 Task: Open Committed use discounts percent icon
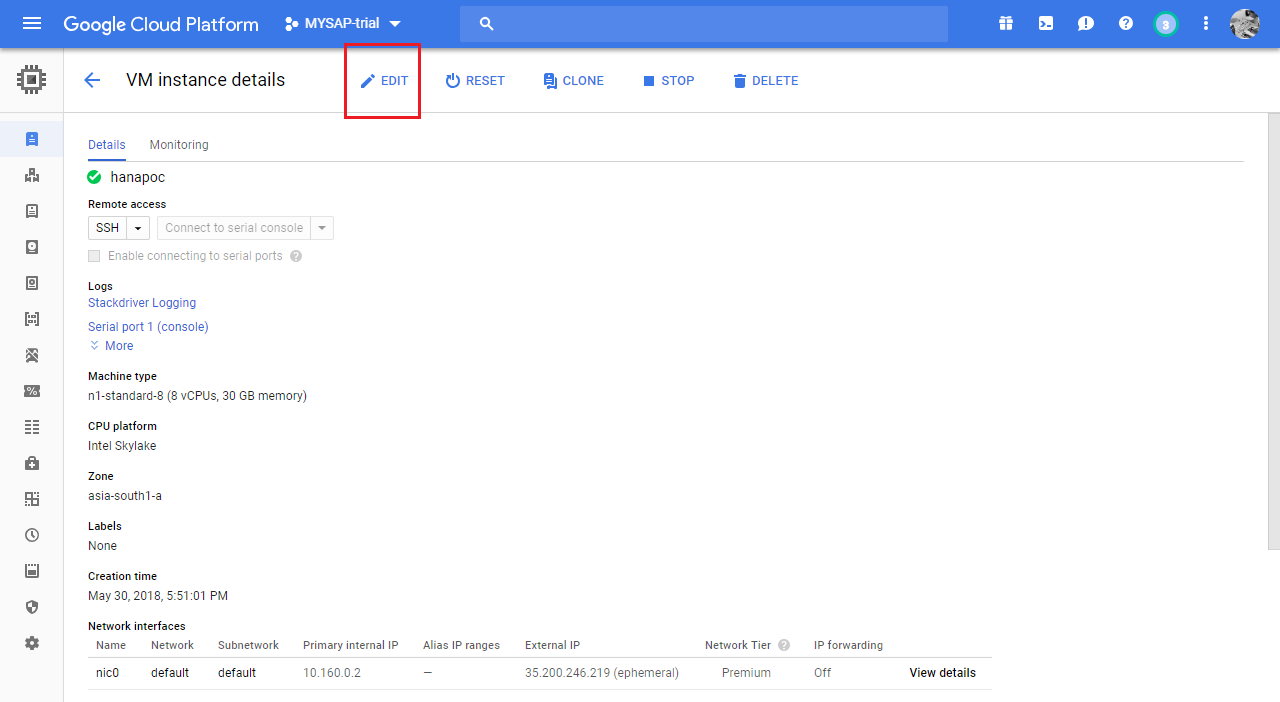tap(32, 391)
